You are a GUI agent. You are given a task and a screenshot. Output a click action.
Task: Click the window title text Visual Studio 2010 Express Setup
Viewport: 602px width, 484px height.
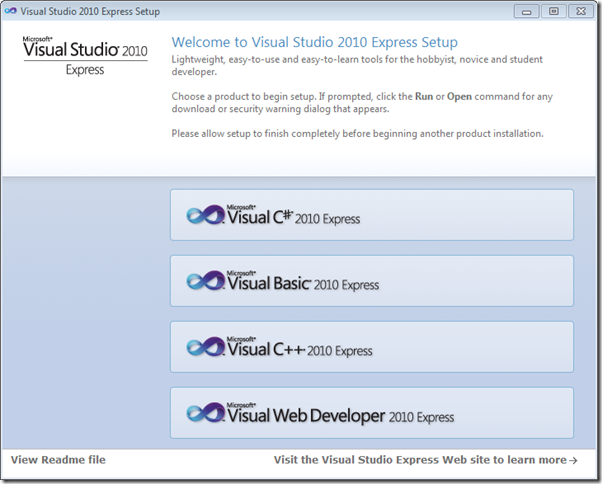click(90, 12)
